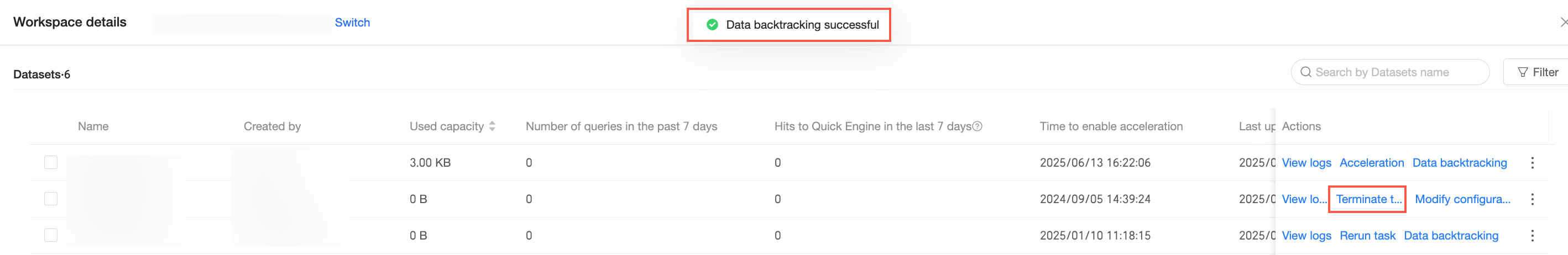Select checkbox for 3.00 KB dataset row
The width and height of the screenshot is (1568, 255).
(x=51, y=163)
